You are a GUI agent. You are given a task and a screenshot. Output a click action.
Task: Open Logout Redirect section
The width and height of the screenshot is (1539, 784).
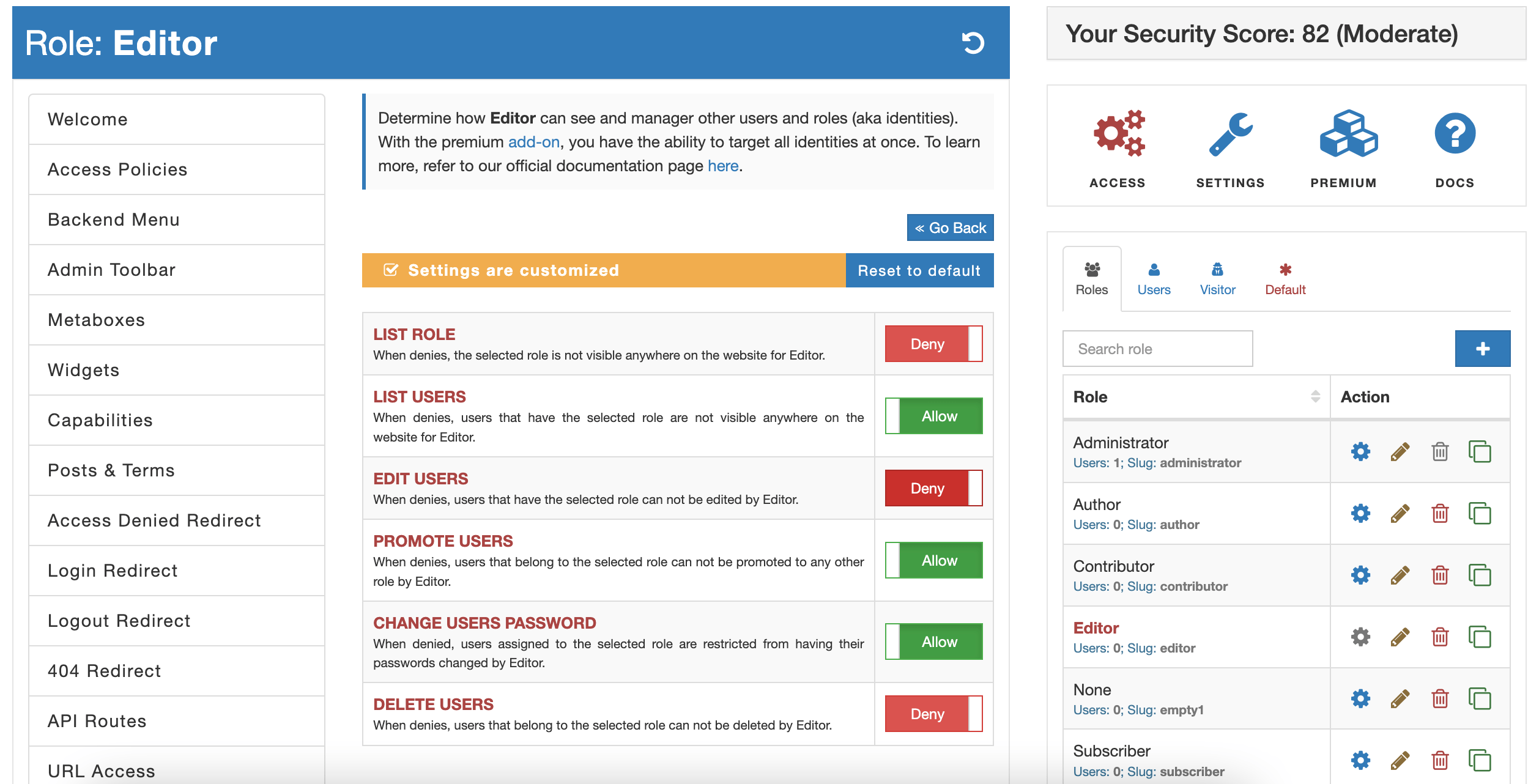176,621
